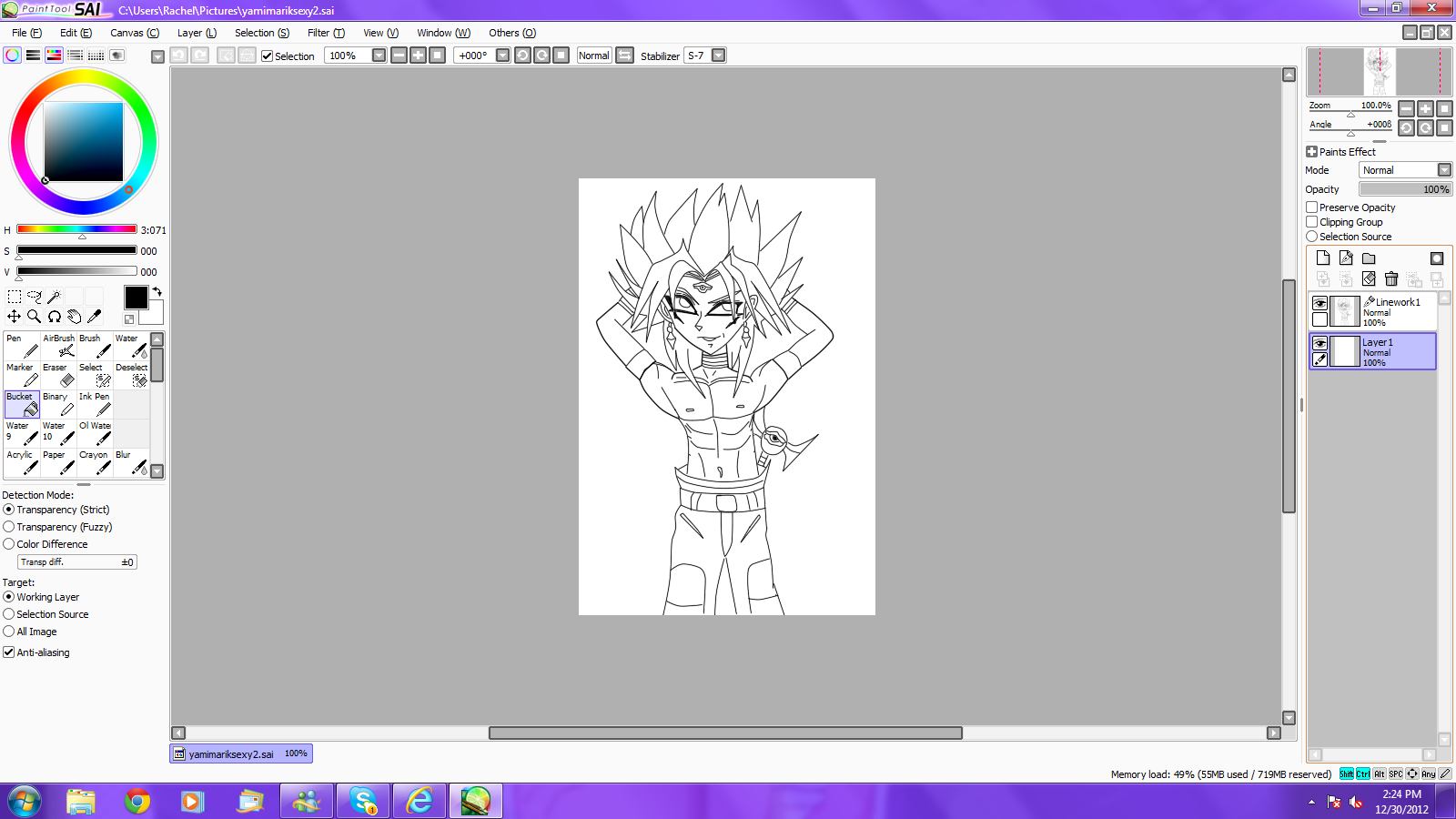The height and width of the screenshot is (819, 1456).
Task: Adjust the layer Opacity bar
Action: tap(1406, 189)
